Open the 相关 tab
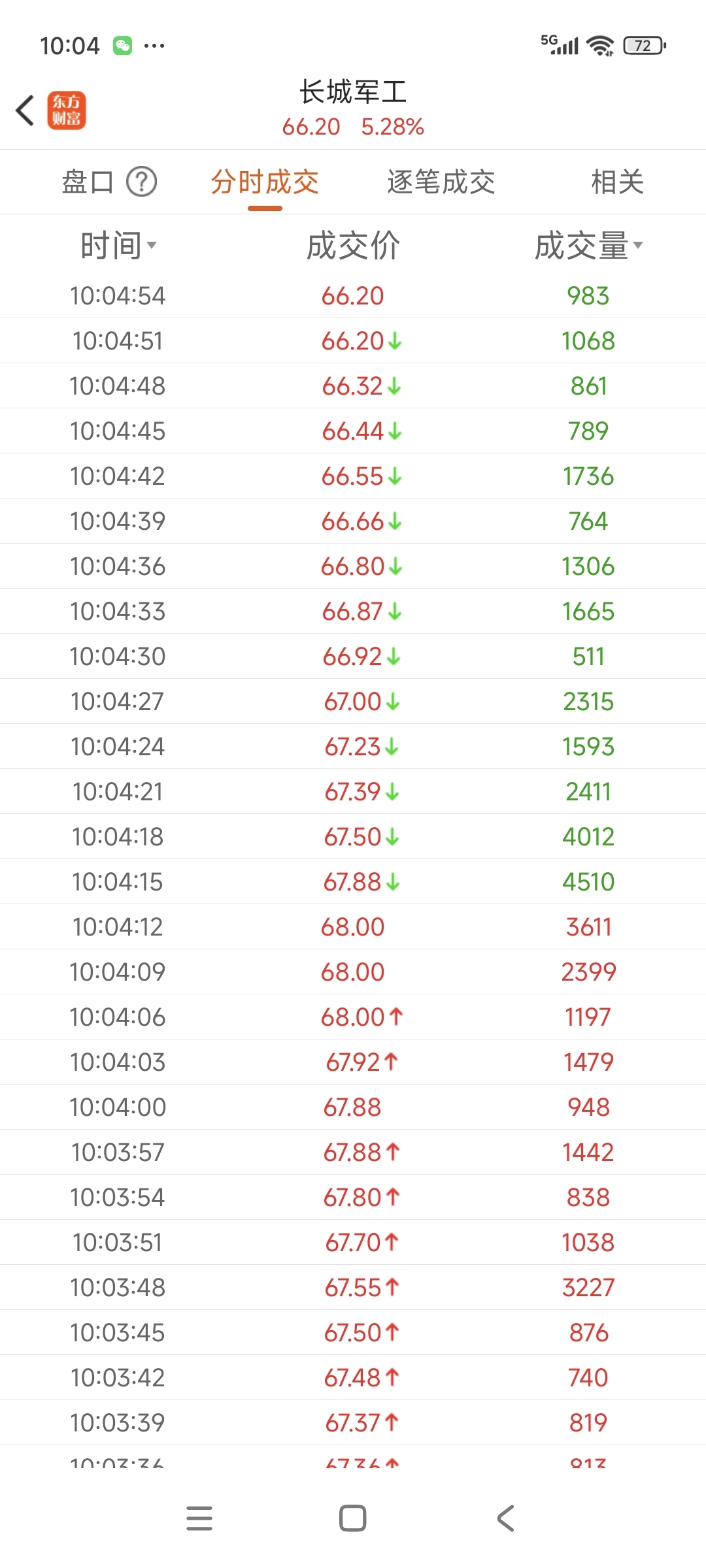706x1568 pixels. 618,182
